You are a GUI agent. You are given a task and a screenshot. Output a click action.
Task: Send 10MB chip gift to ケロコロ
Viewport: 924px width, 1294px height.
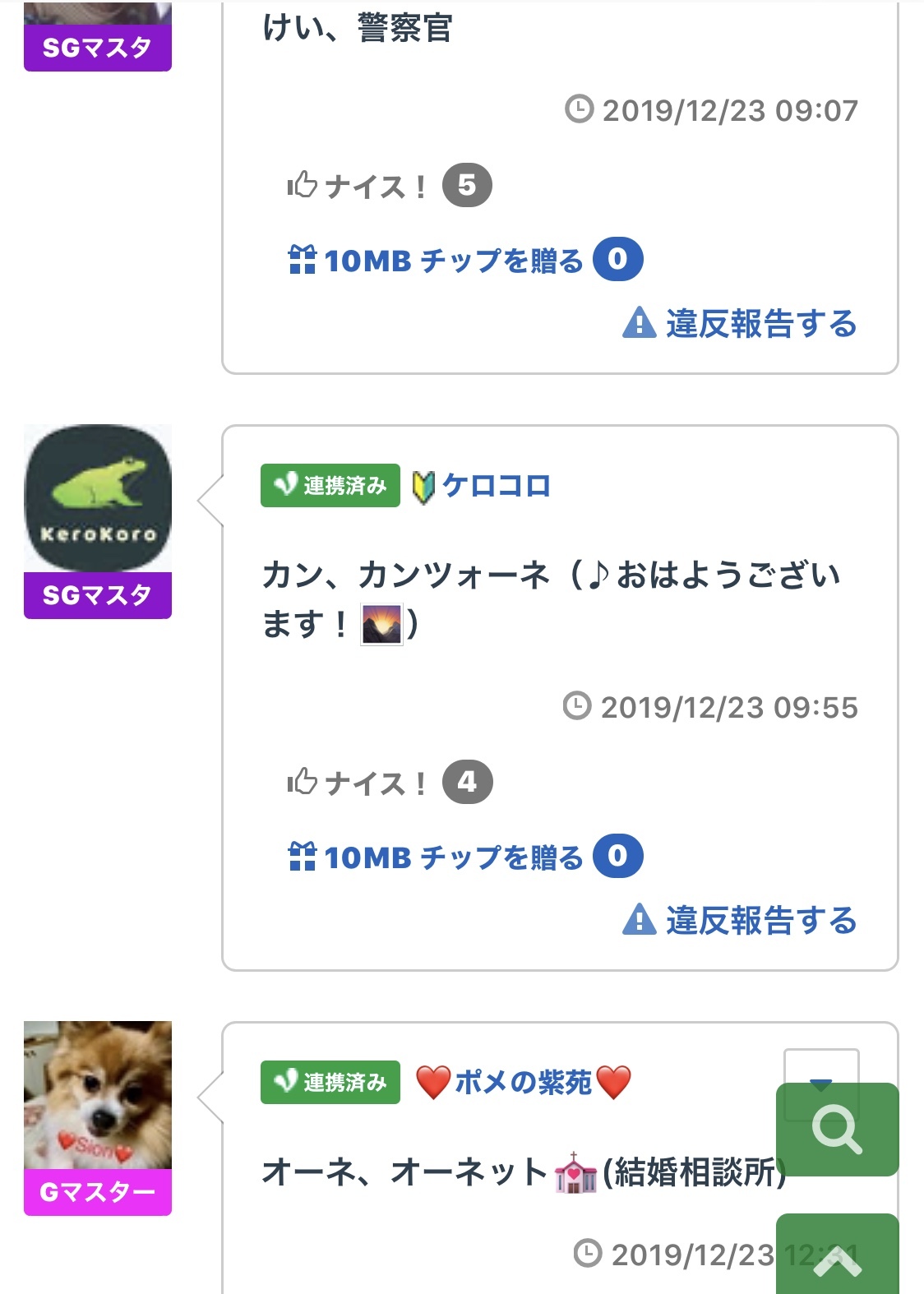coord(436,857)
